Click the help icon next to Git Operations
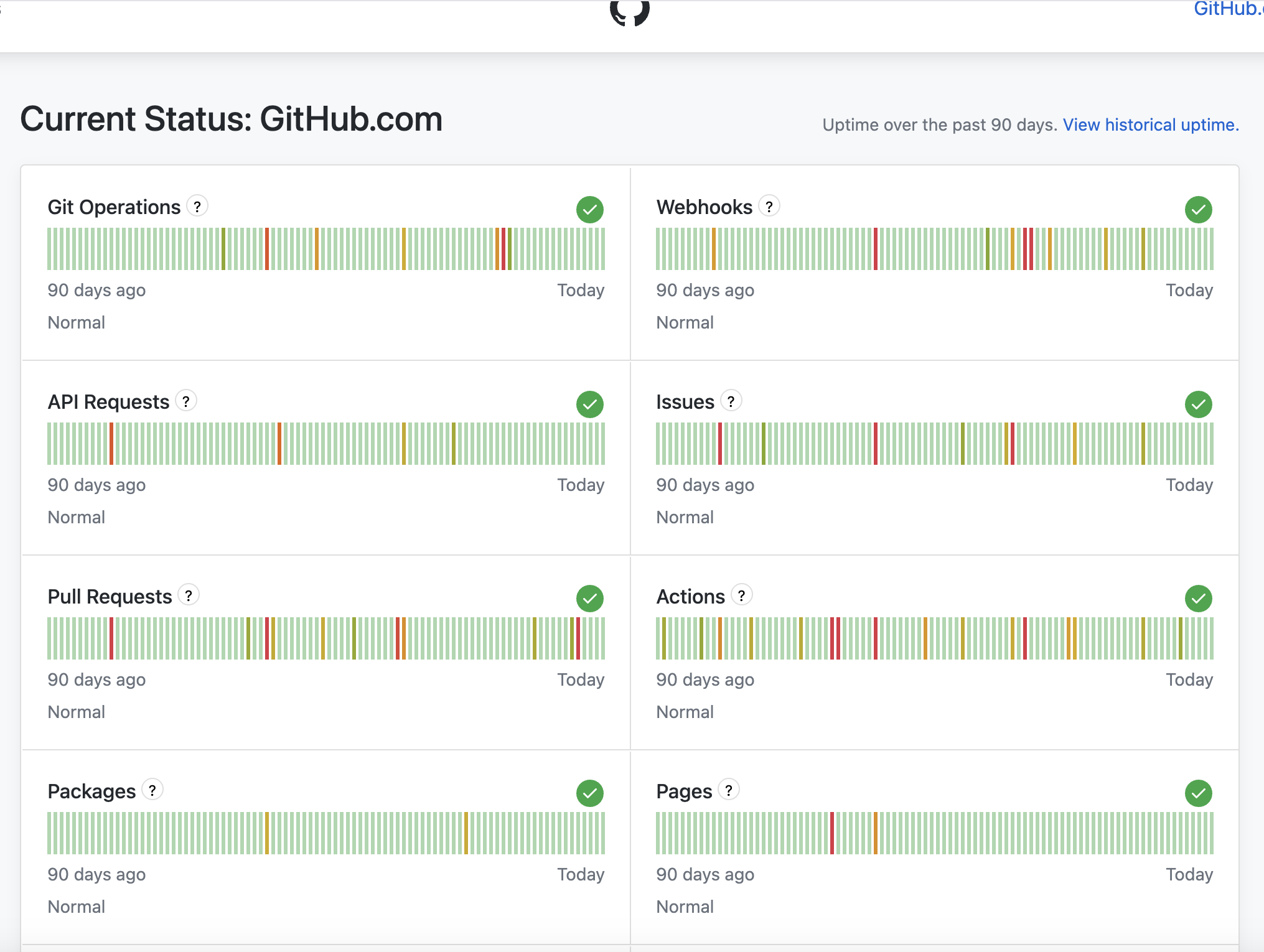 (x=197, y=206)
